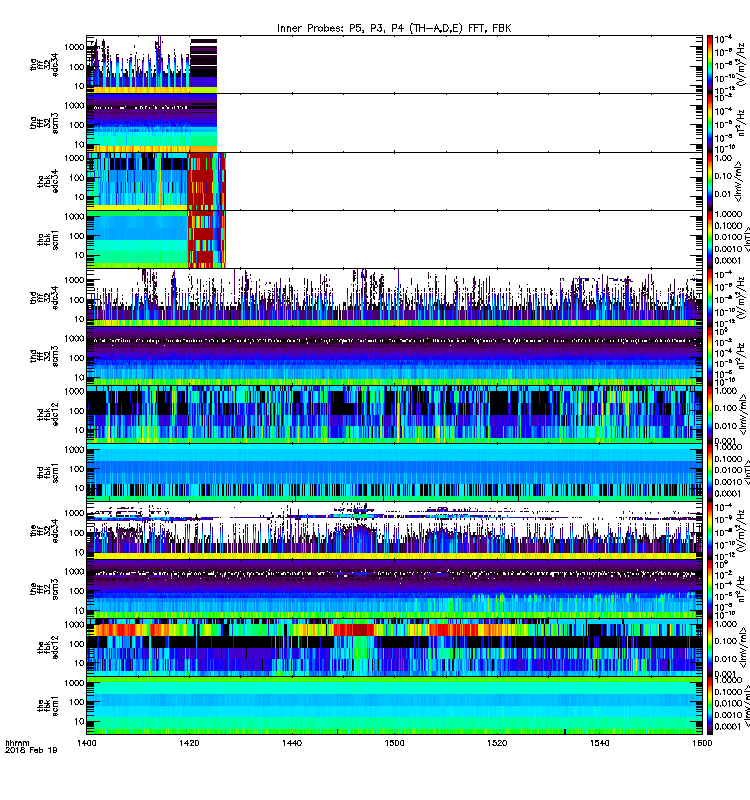Click '10' tick of thd fbk edc12 panel
Viewport: 750px width, 800px height.
pos(79,430)
